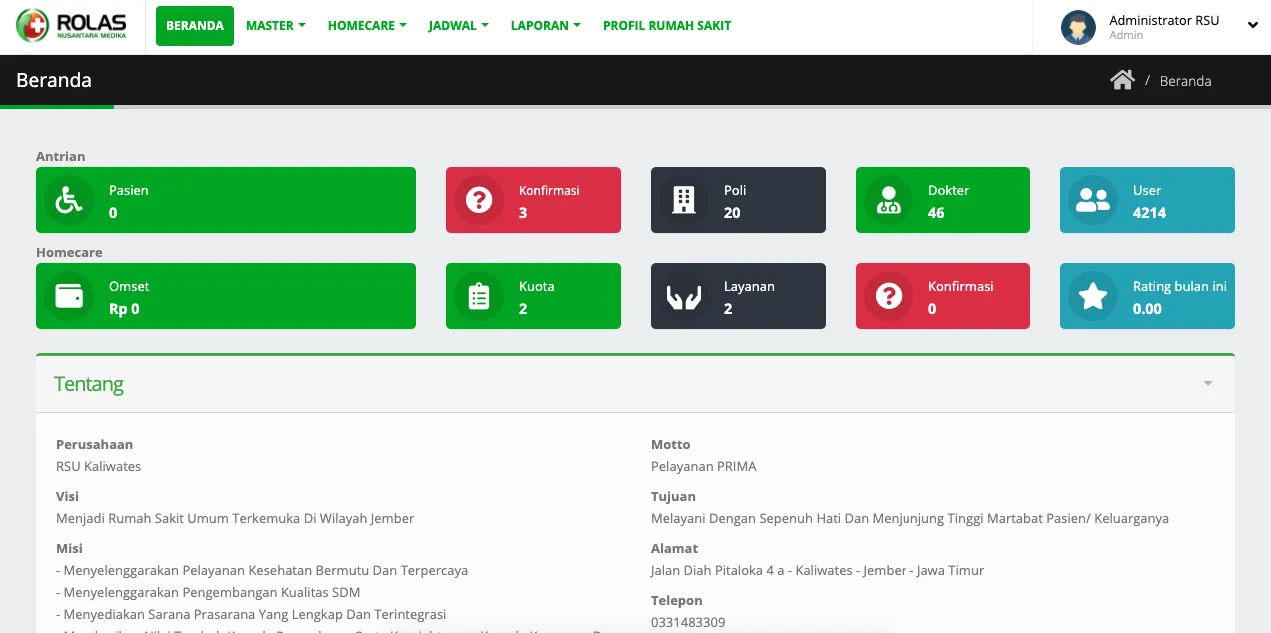
Task: Click the Beranda page title in header
Action: coord(54,80)
